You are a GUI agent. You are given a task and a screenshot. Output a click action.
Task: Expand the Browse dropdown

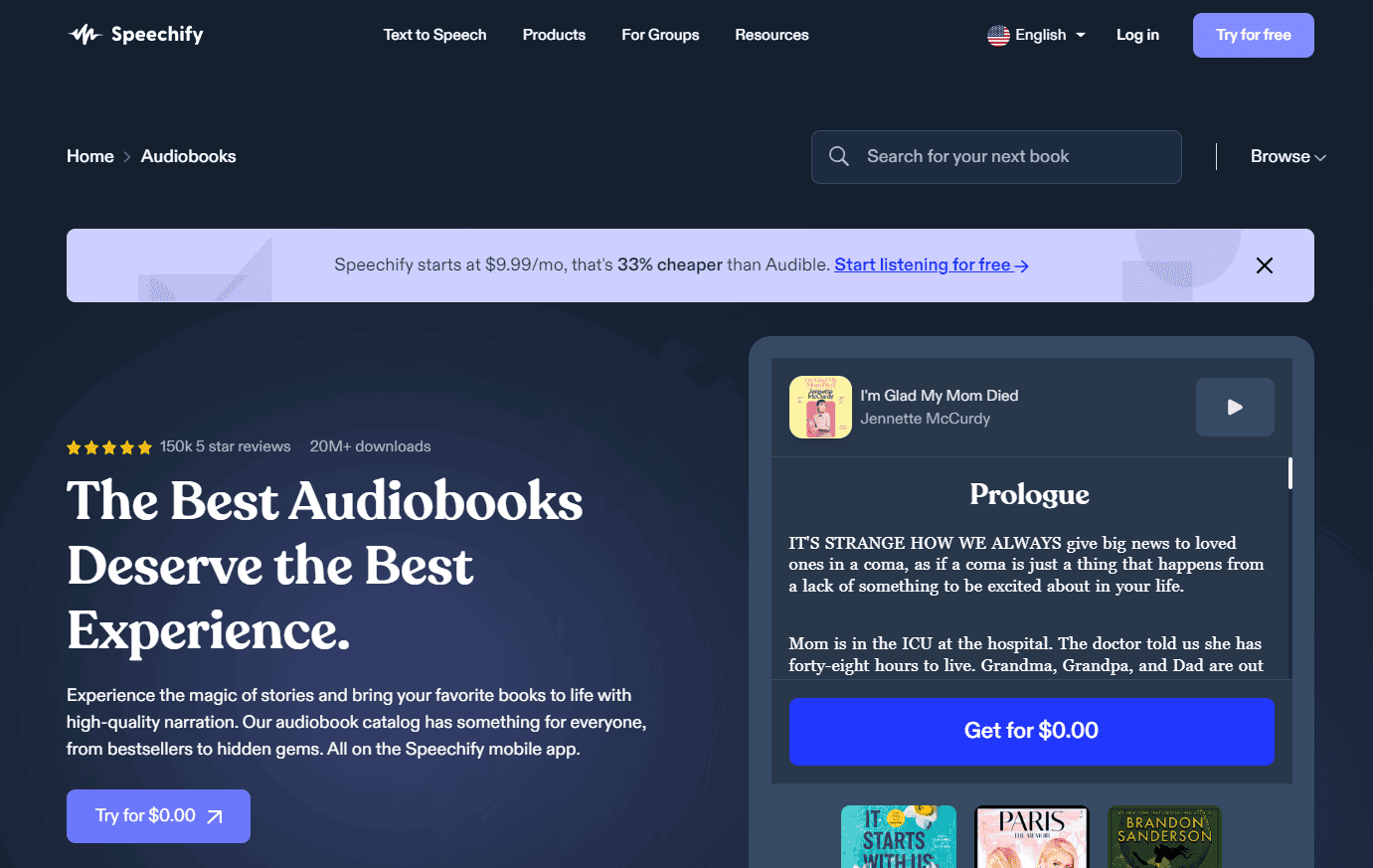[1287, 156]
